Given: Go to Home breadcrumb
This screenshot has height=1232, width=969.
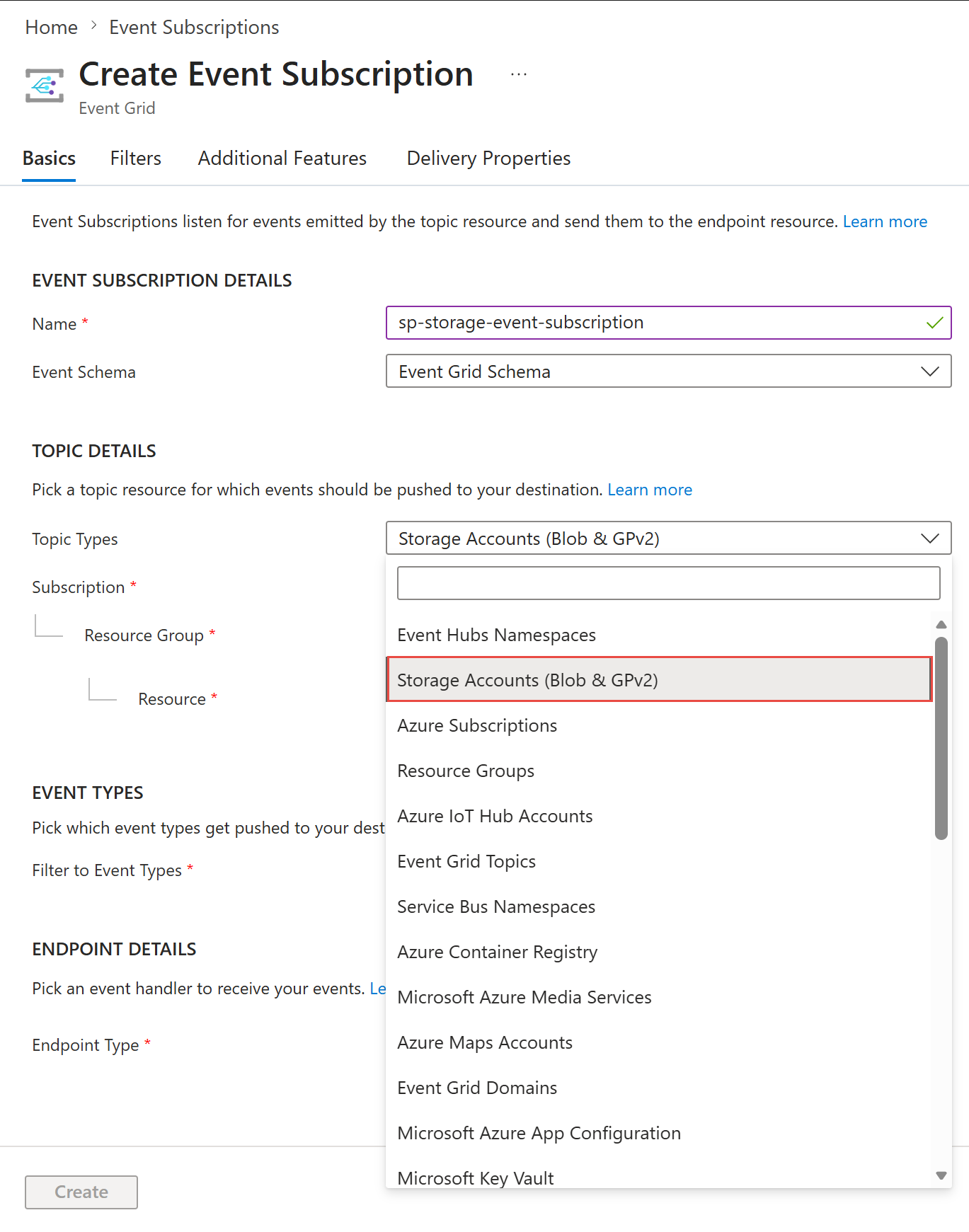Looking at the screenshot, I should pyautogui.click(x=52, y=27).
